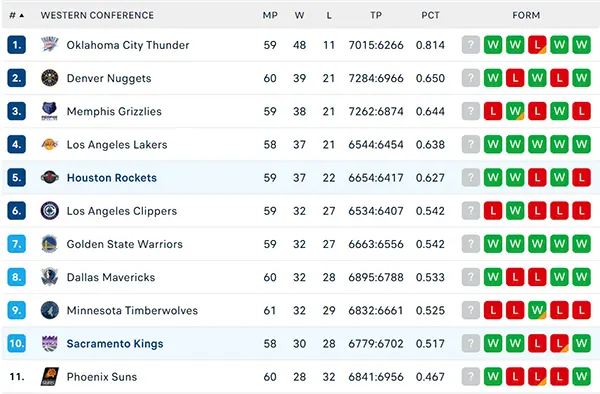Click the Thunder's red L form badge
600x394 pixels.
point(537,45)
